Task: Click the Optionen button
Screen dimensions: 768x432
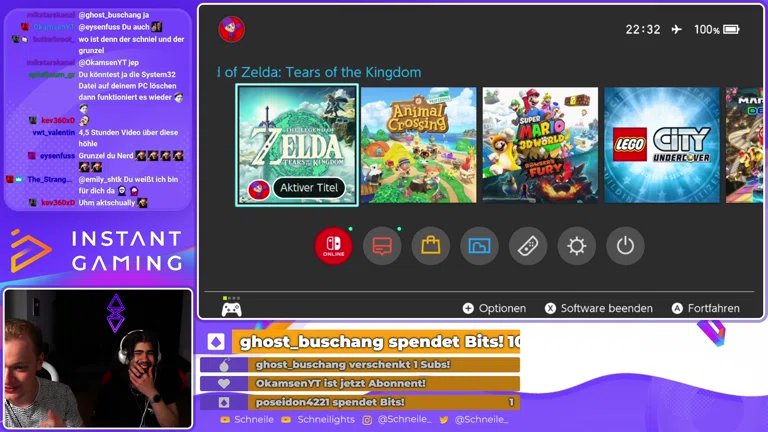Action: 494,308
